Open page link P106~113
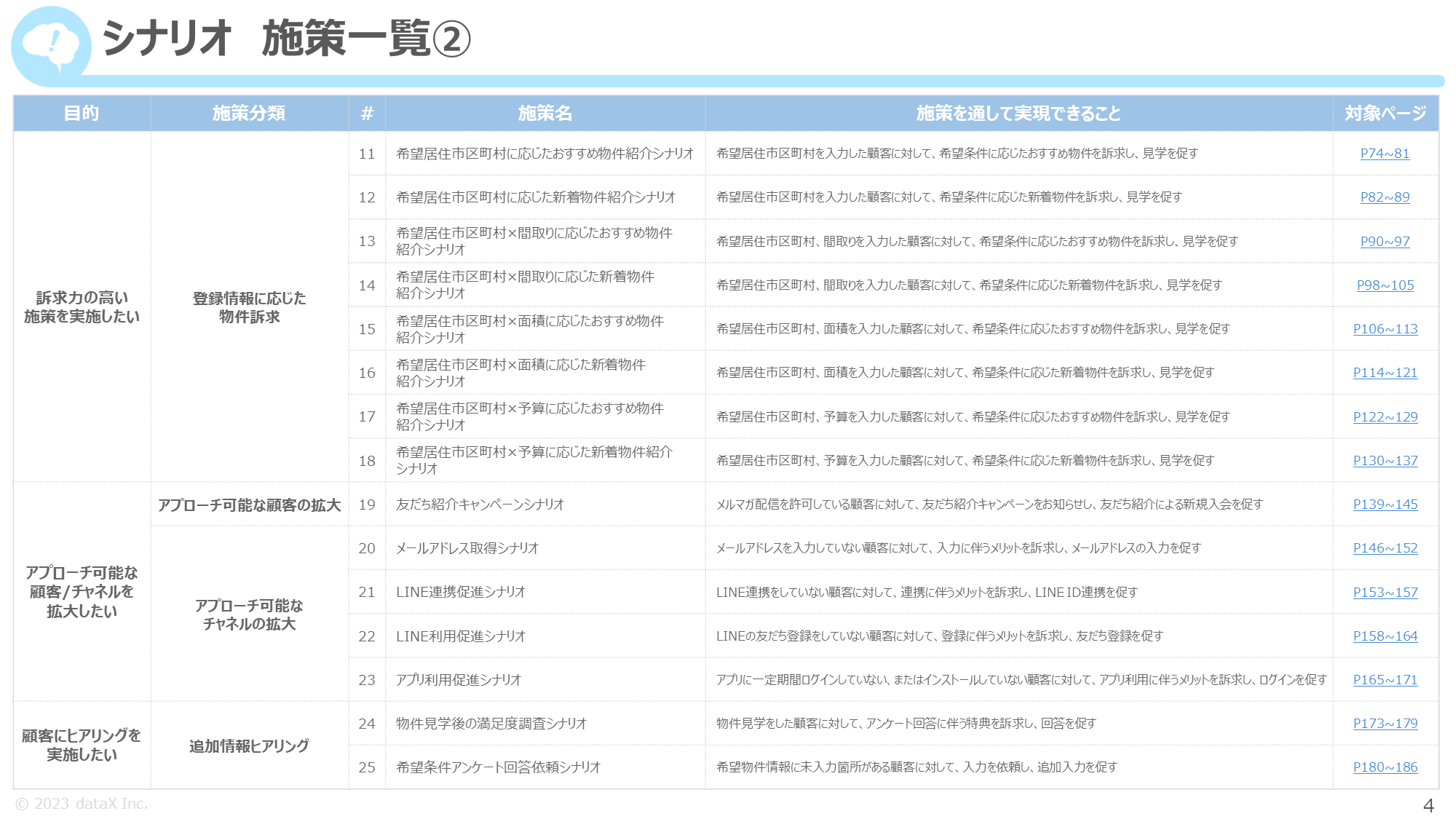The height and width of the screenshot is (819, 1456). coord(1385,329)
